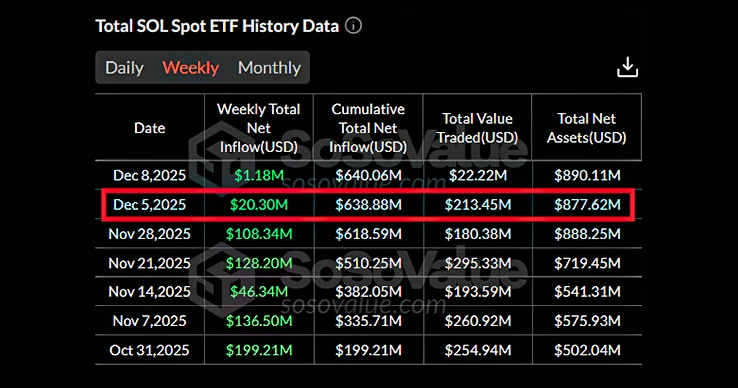Click the $254.94M value traded cell

pyautogui.click(x=477, y=350)
